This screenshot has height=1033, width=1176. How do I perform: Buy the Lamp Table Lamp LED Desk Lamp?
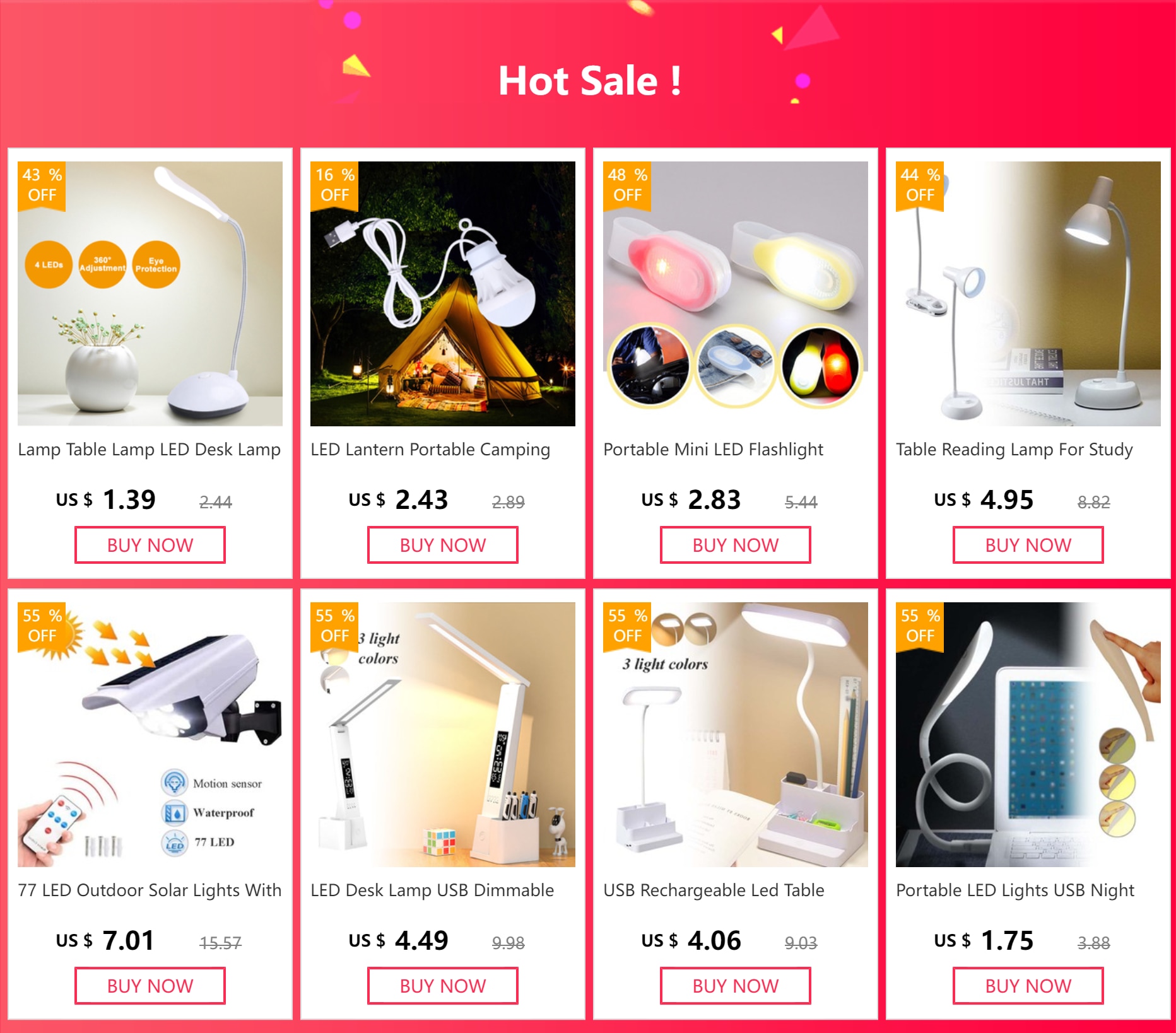tap(150, 545)
